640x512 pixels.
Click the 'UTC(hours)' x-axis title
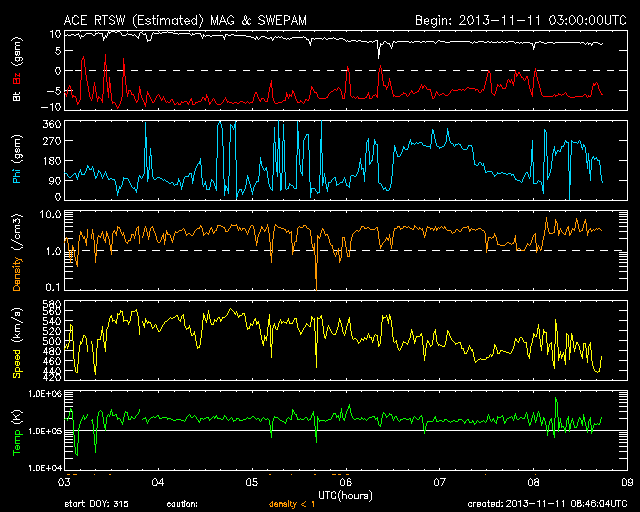pyautogui.click(x=346, y=496)
